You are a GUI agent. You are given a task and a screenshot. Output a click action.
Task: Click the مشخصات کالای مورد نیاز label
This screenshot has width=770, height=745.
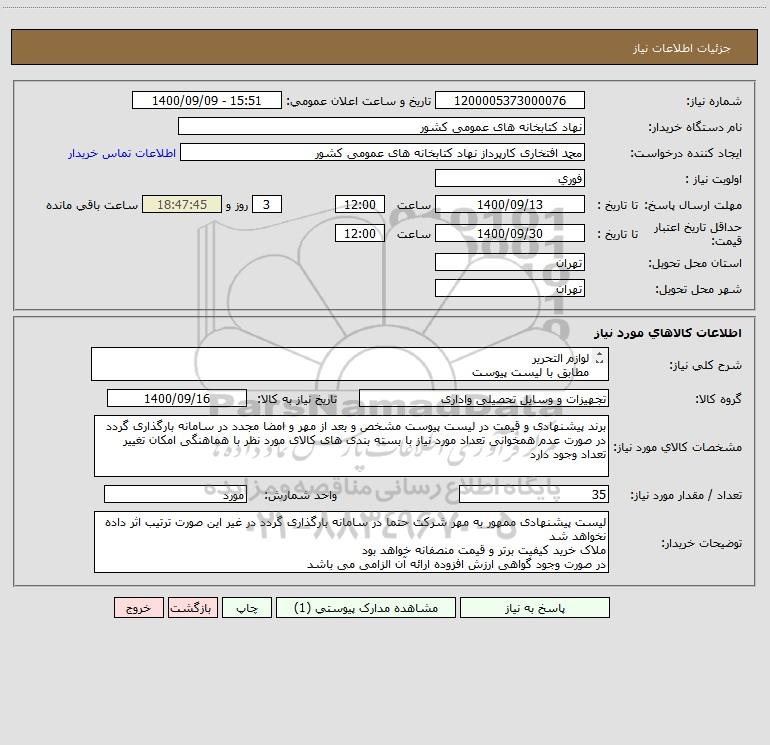(678, 447)
